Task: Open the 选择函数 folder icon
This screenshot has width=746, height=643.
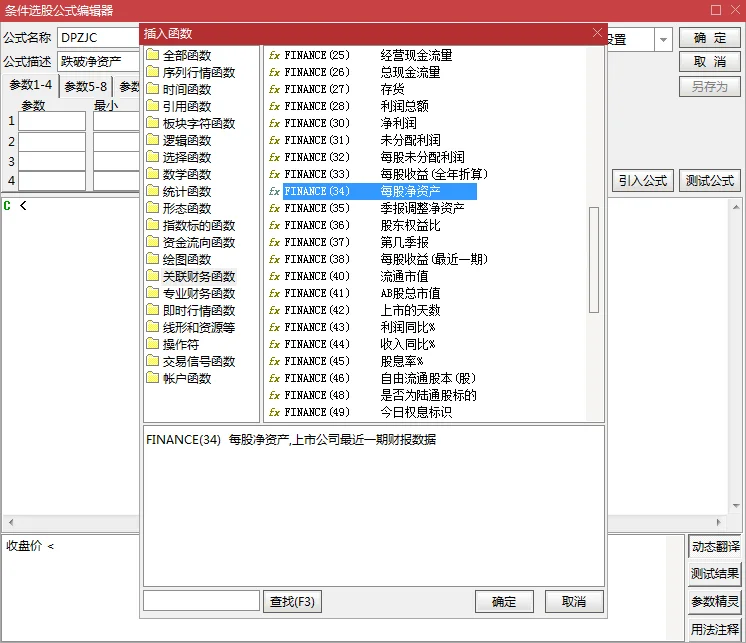Action: coord(152,157)
